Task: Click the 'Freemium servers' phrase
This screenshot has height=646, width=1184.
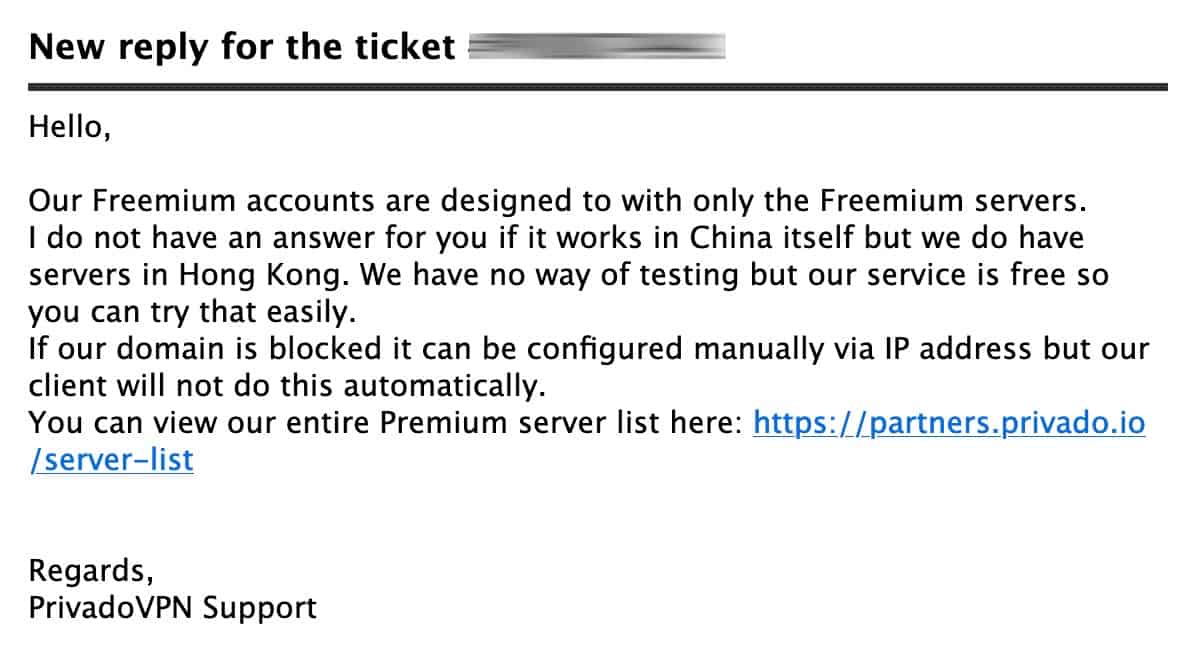Action: point(952,201)
